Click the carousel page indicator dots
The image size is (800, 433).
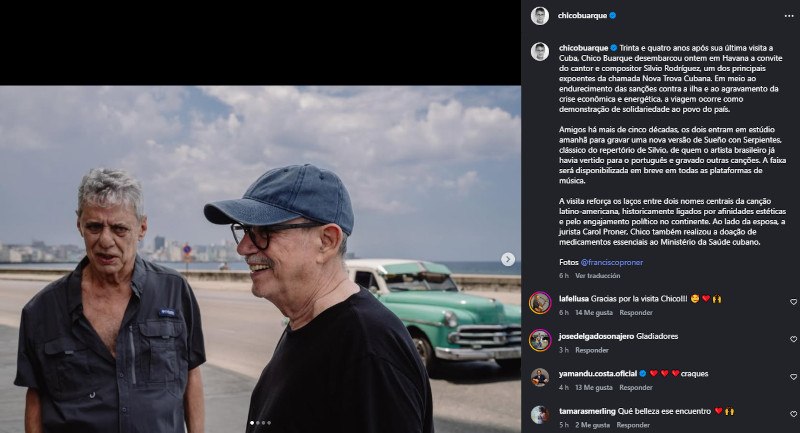coord(260,423)
